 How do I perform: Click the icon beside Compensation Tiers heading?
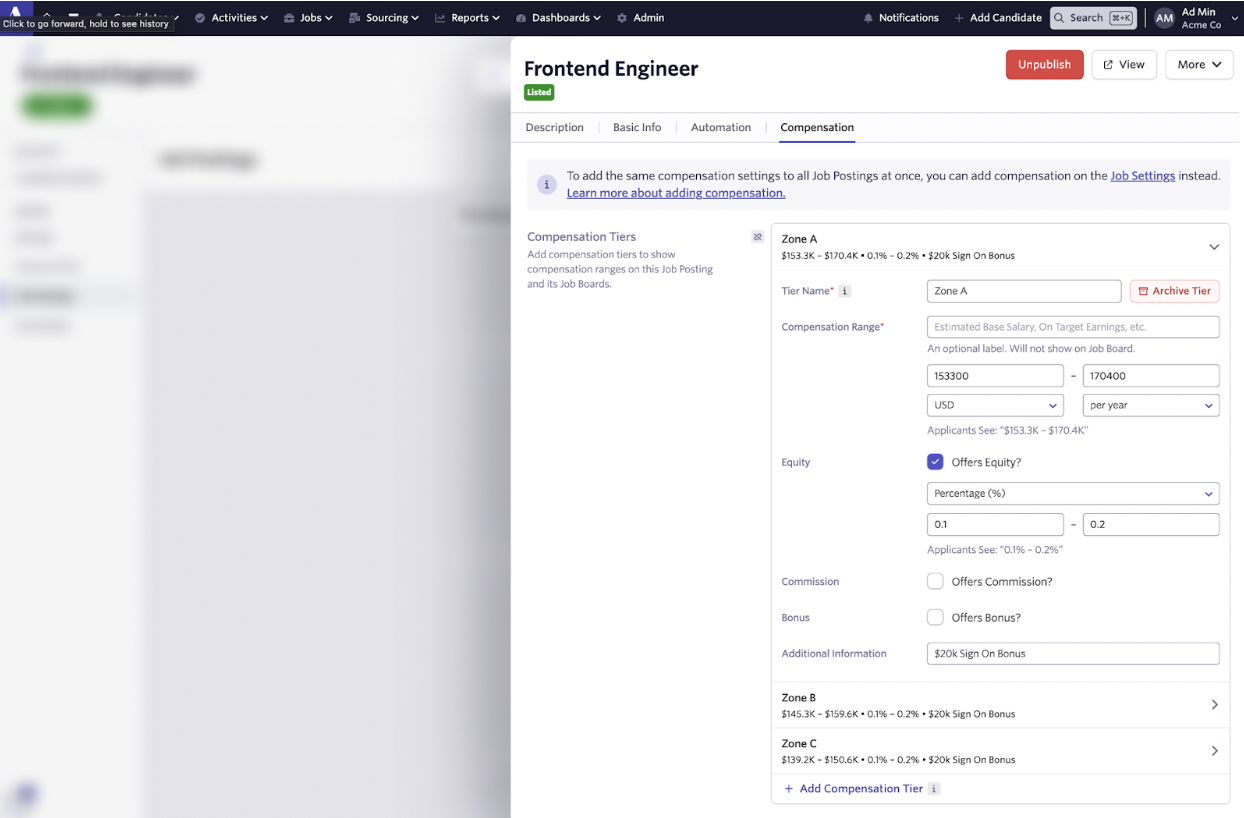pos(757,237)
